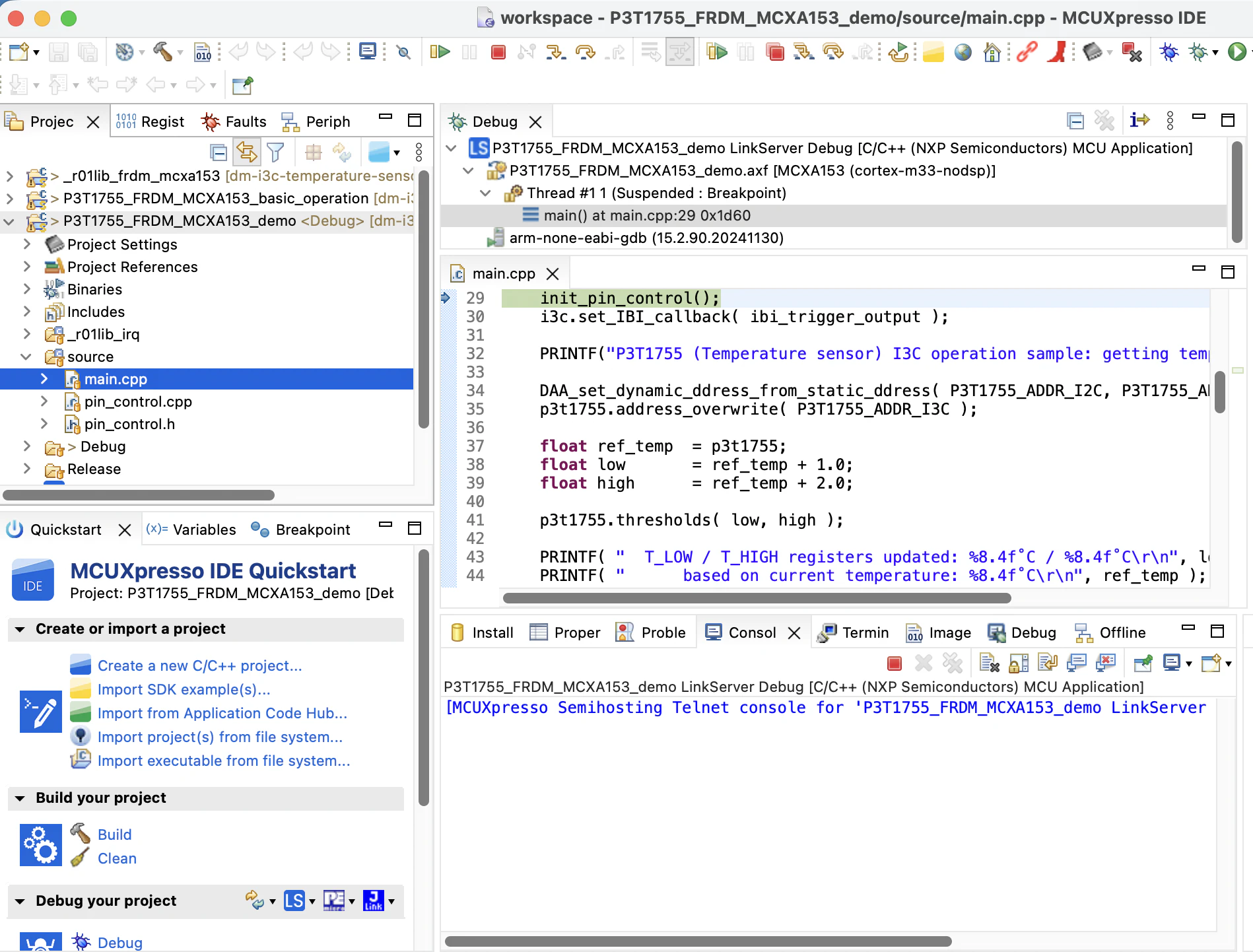Click the Terminate icon in console toolbar
The height and width of the screenshot is (952, 1253).
pos(895,663)
